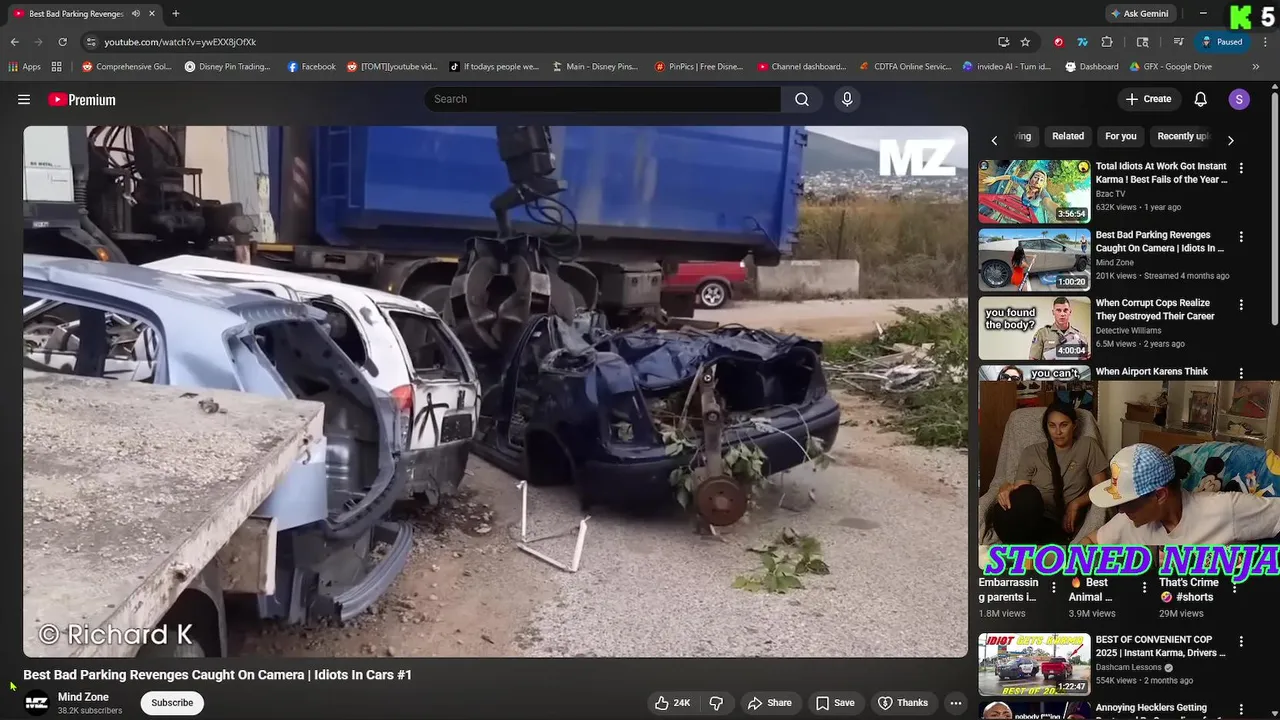Open the Total Idiots At Work thumbnail
This screenshot has width=1280, height=720.
(x=1034, y=191)
